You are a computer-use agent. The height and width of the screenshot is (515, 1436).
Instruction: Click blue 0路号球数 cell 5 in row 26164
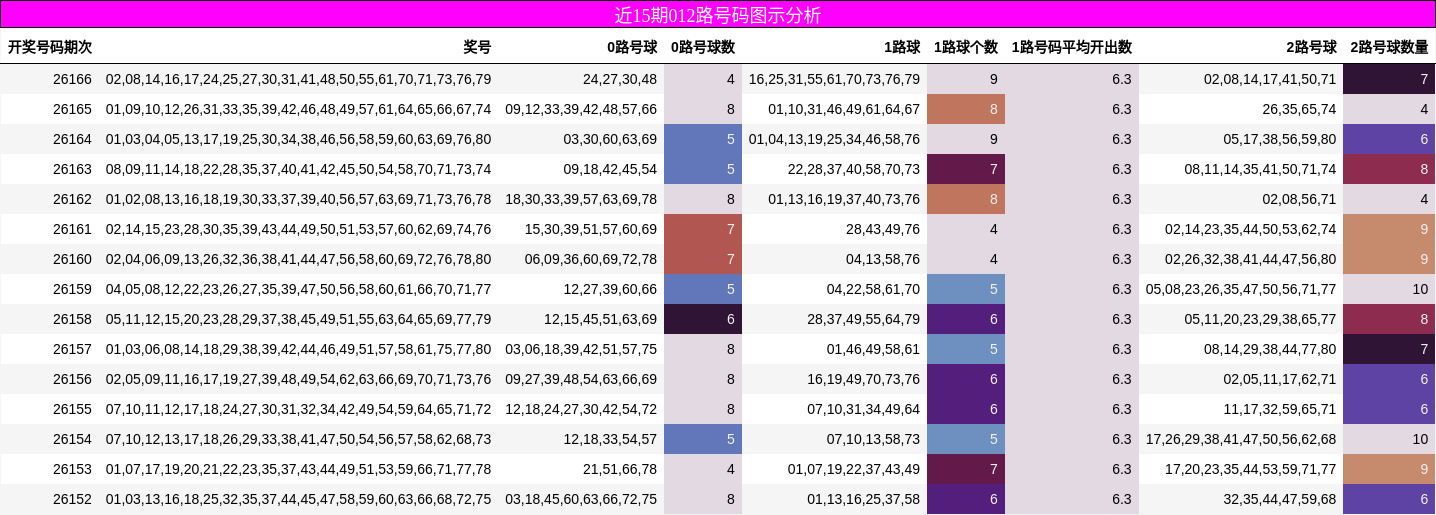(x=703, y=139)
